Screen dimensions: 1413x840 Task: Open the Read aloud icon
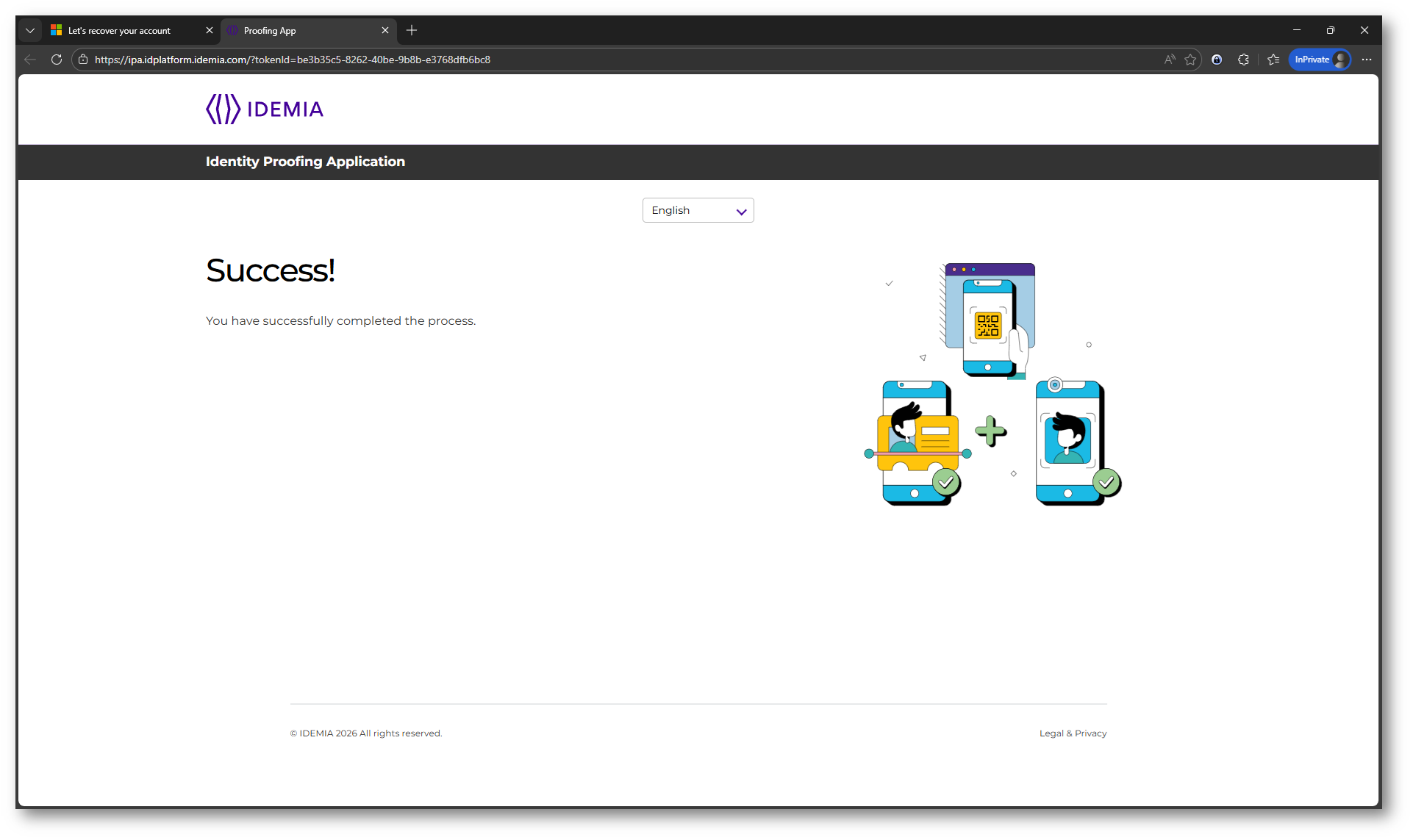tap(1170, 60)
